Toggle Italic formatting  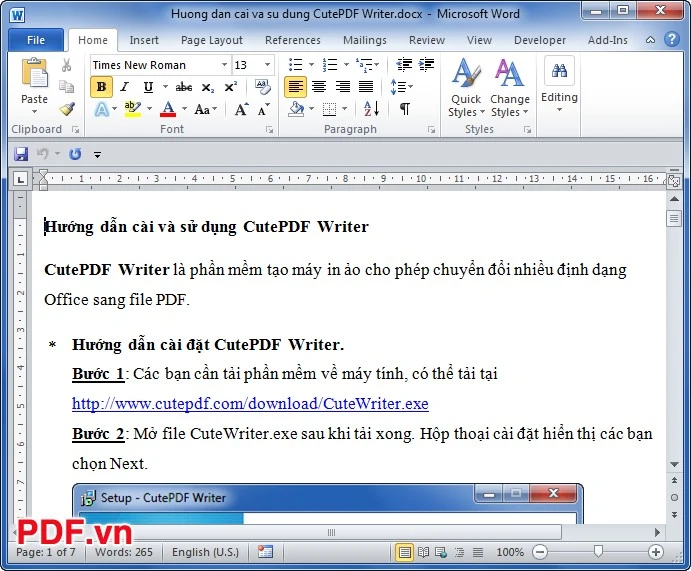tap(125, 87)
